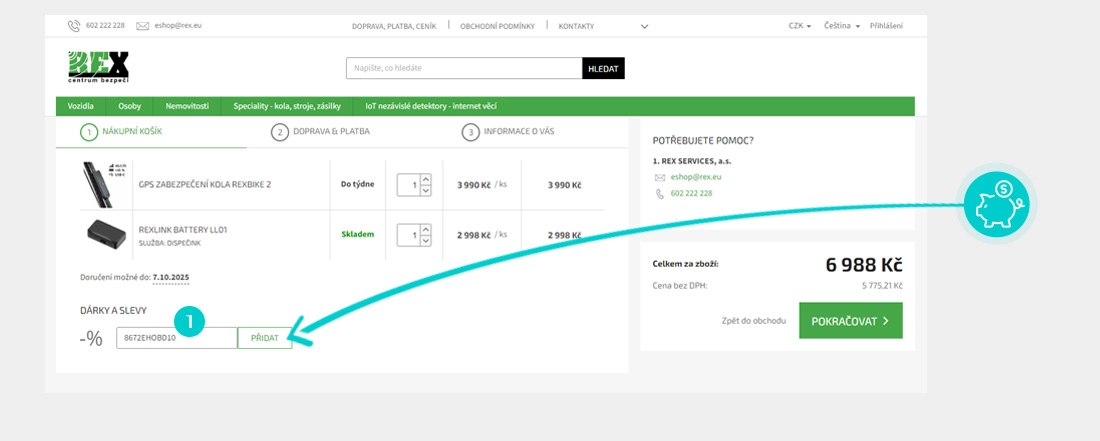
Task: Open the CZK currency dropdown
Action: pos(799,25)
